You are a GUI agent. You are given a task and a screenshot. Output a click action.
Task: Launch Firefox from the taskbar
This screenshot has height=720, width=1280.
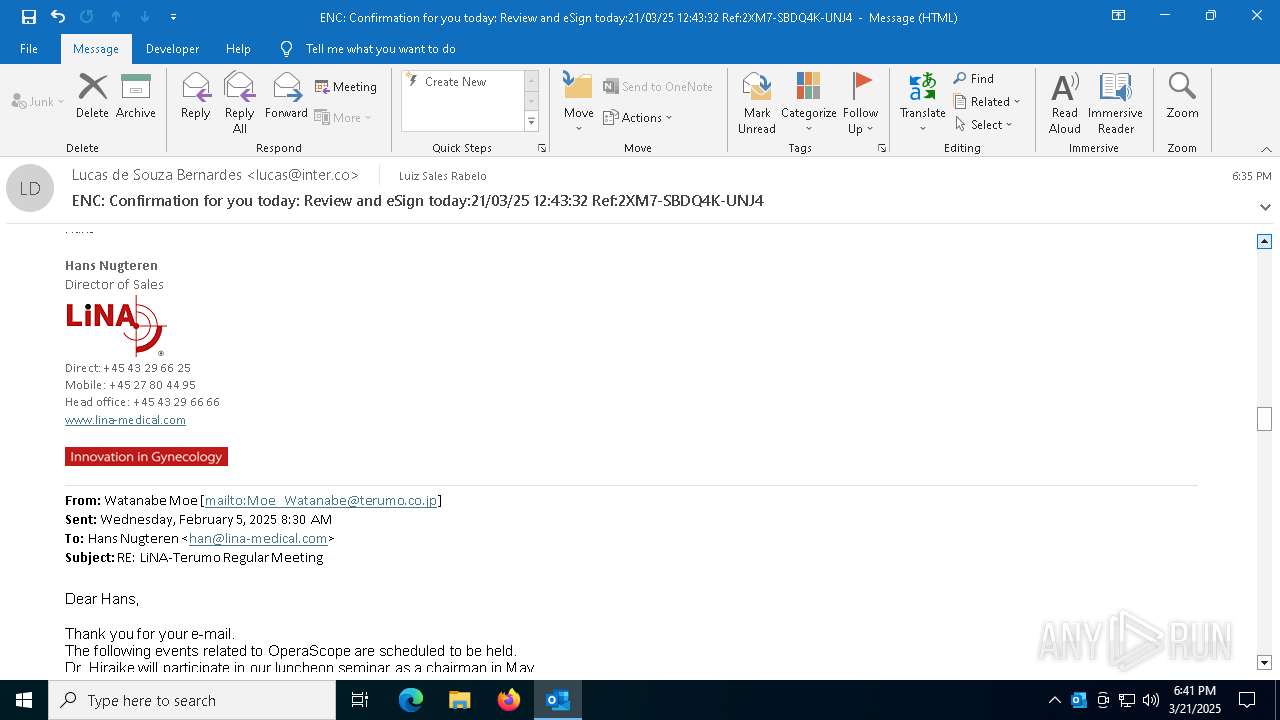(509, 700)
